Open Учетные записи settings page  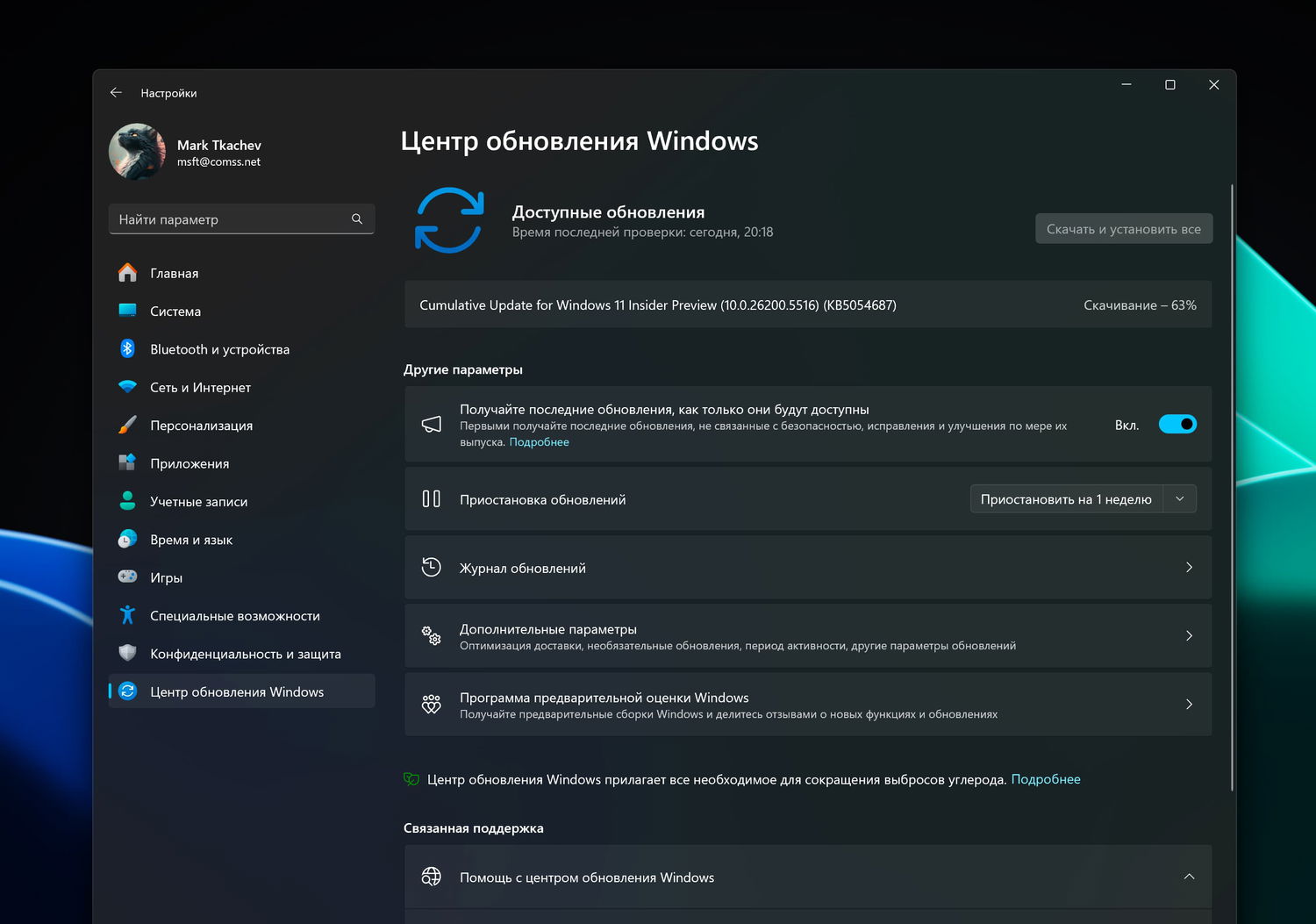pos(198,502)
